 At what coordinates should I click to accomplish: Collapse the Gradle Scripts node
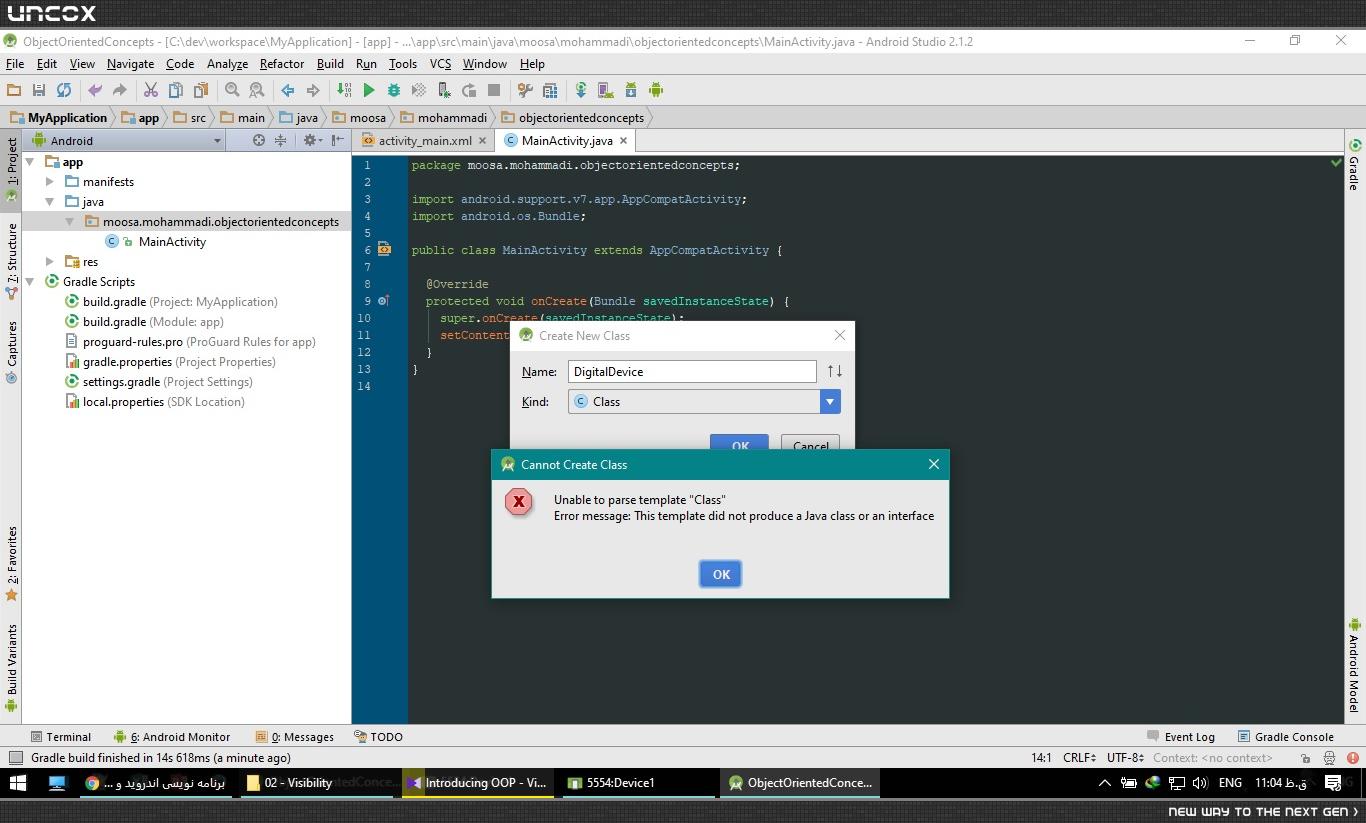[x=30, y=282]
